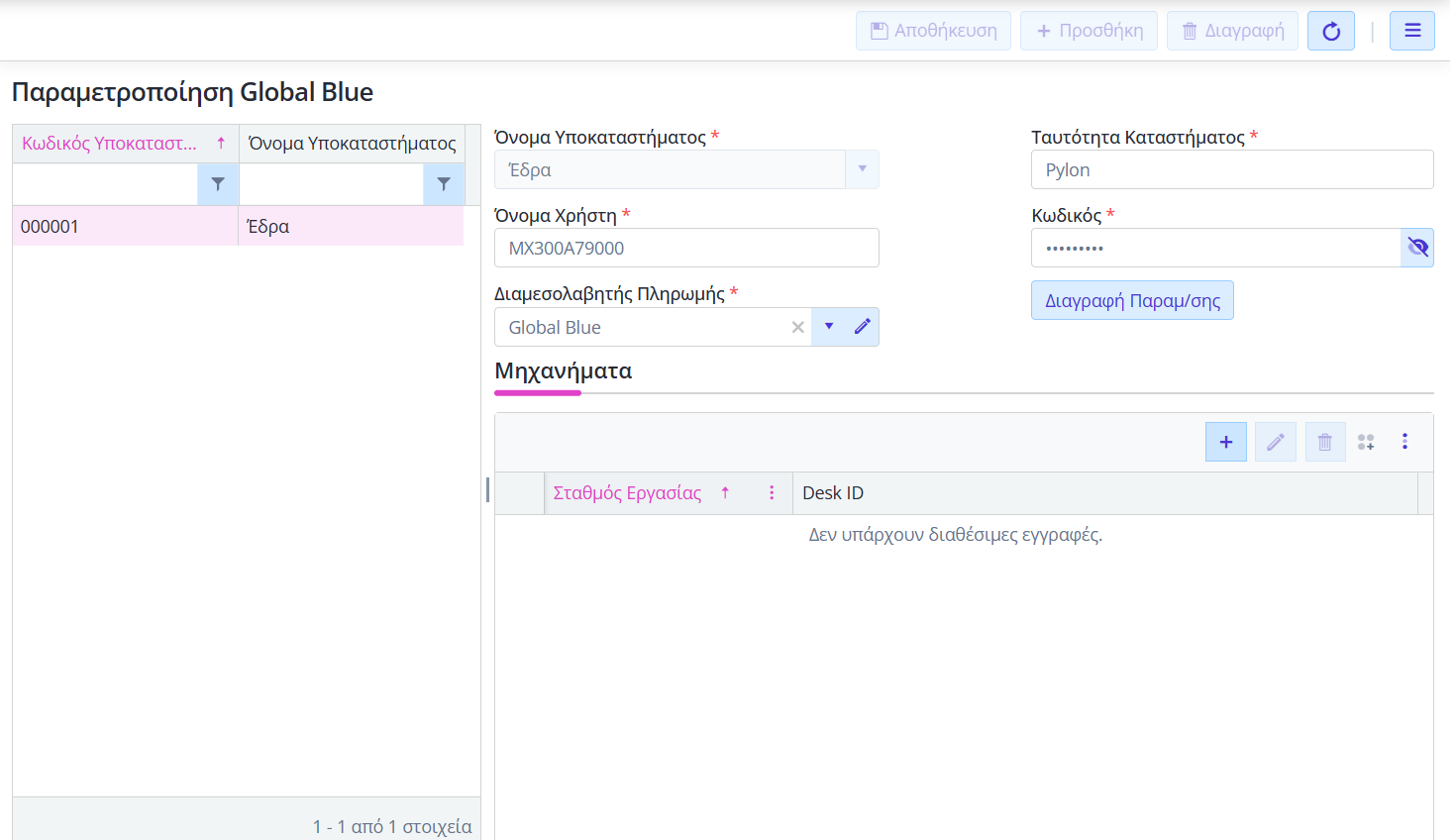Click the Όνομα Χρήστη input field

point(685,248)
